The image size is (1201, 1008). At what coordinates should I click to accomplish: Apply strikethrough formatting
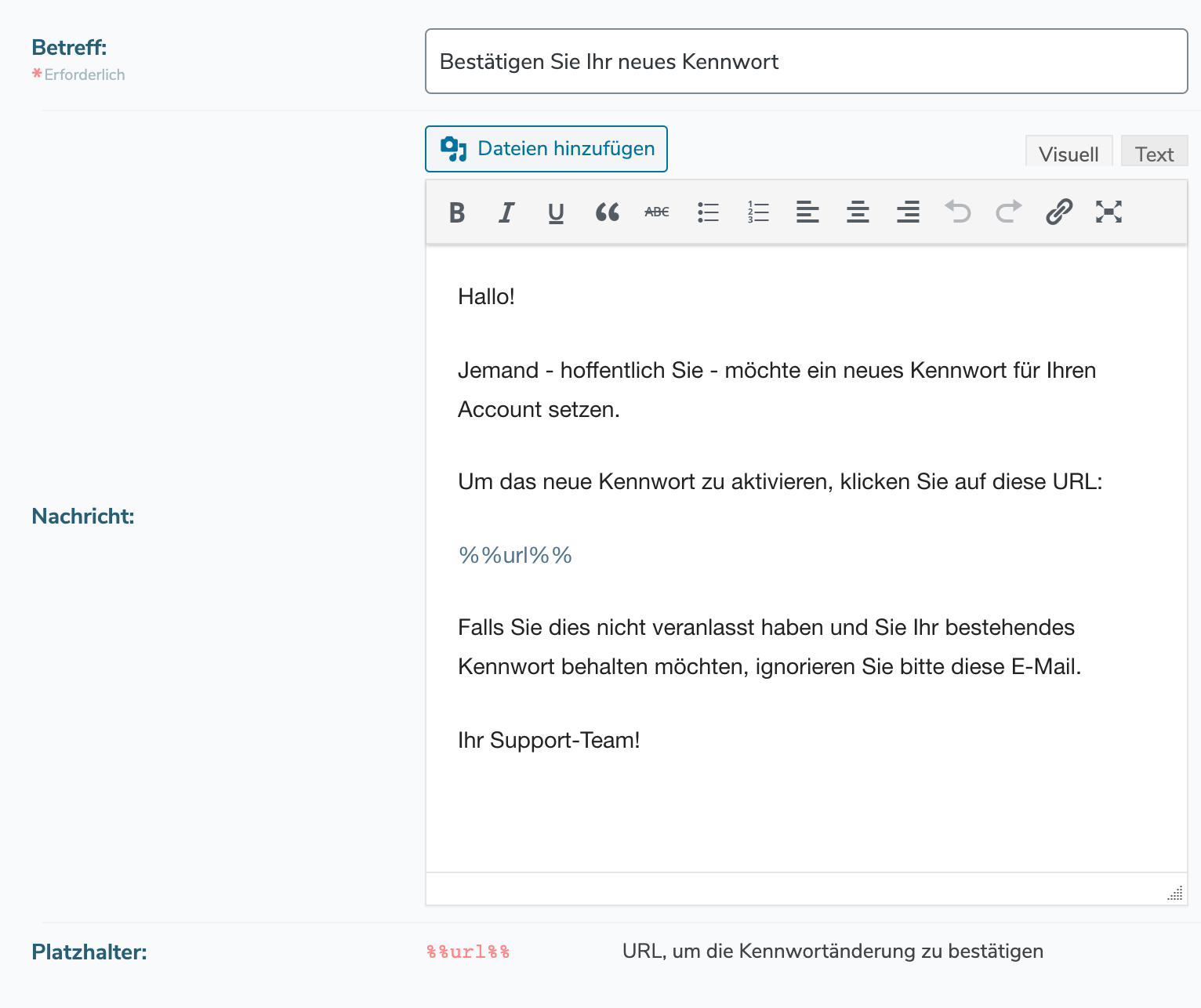click(x=656, y=212)
